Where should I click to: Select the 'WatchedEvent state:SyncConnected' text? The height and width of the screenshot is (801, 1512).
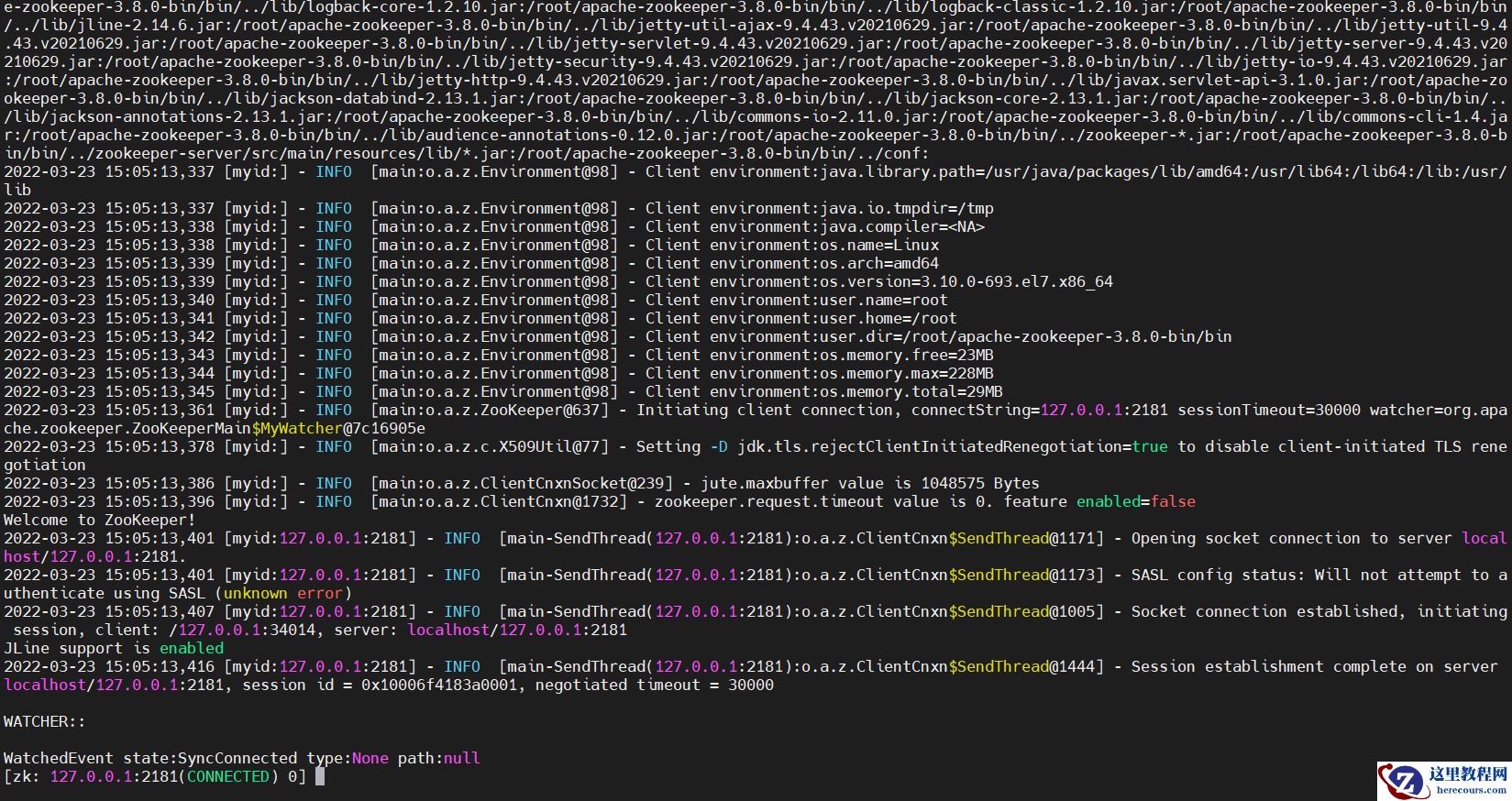pos(149,758)
